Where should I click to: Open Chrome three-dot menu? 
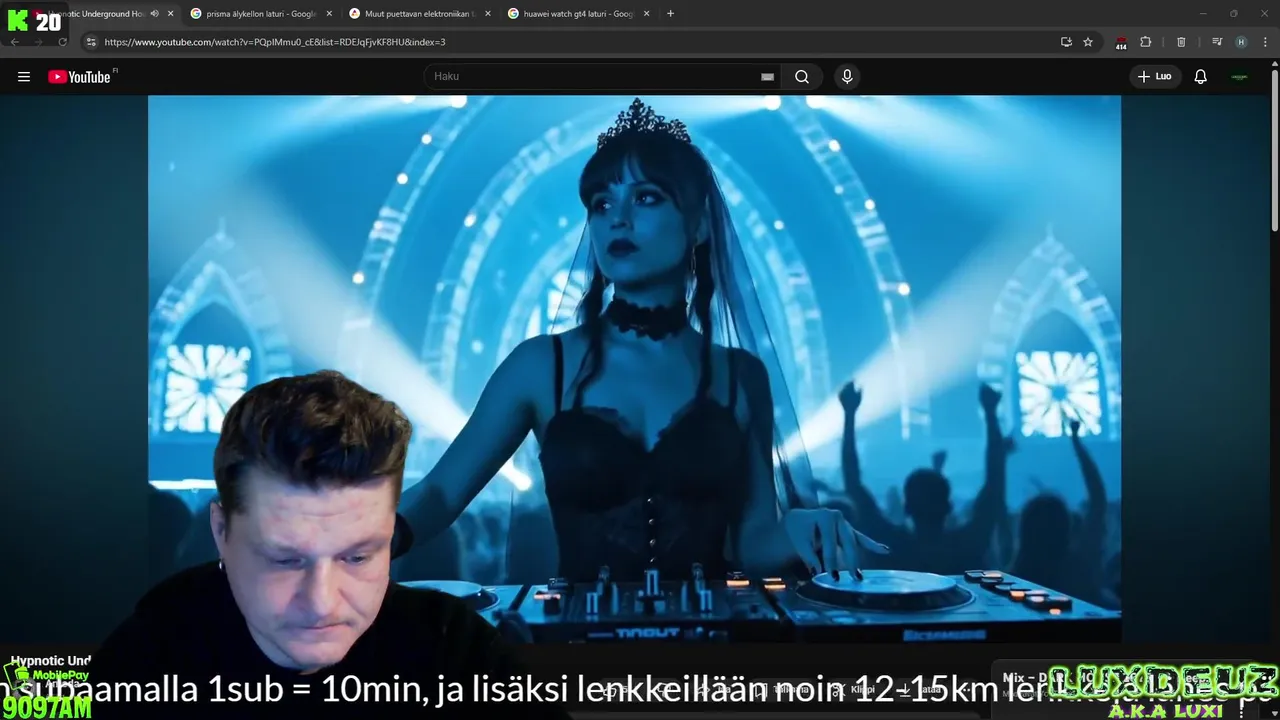pyautogui.click(x=1266, y=42)
